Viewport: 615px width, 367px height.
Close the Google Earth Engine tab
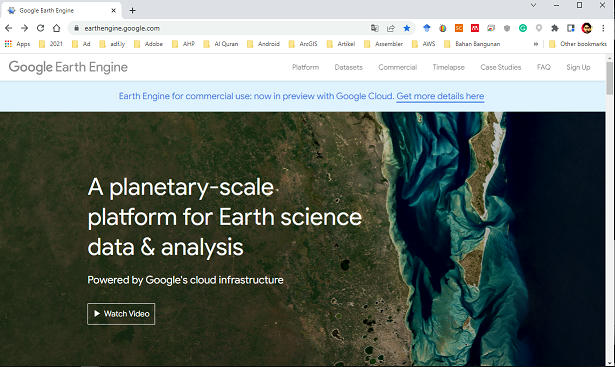[113, 11]
